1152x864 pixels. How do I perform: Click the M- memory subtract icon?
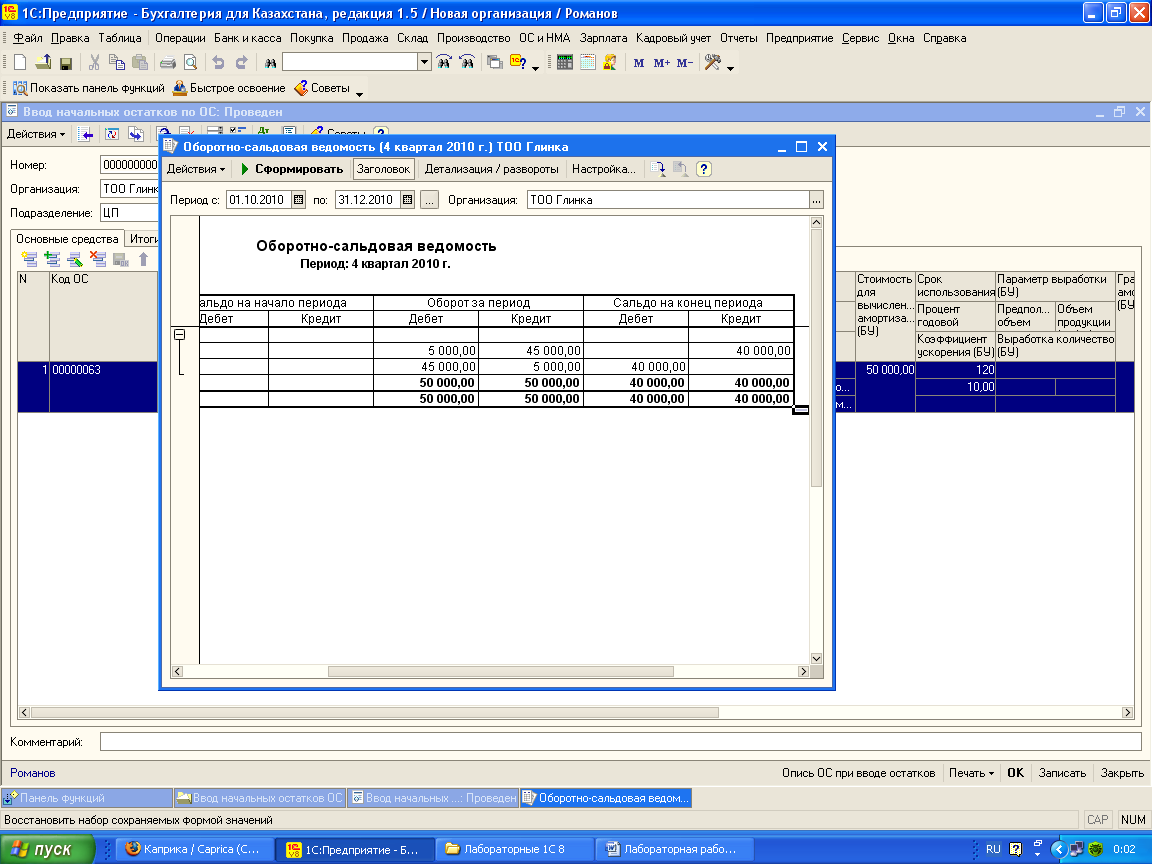coord(685,63)
